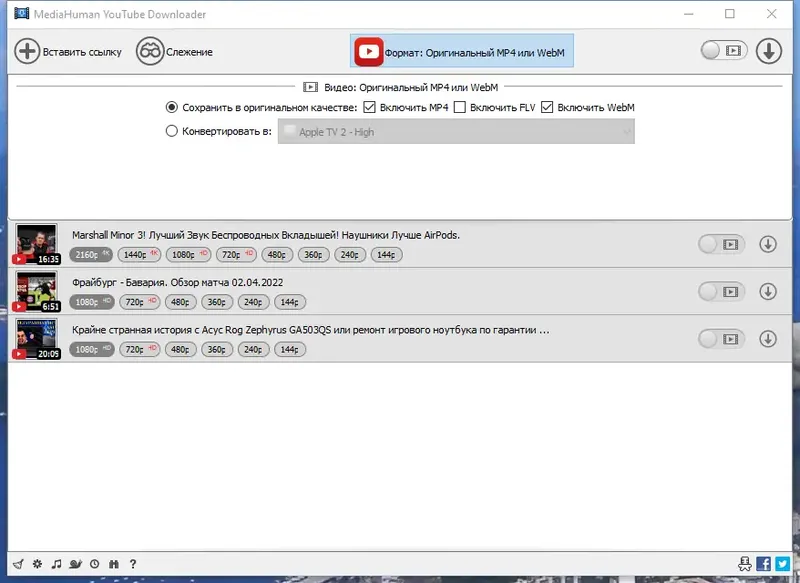Click the broom clear-list icon in status bar
Viewport: 800px width, 583px height.
point(18,564)
